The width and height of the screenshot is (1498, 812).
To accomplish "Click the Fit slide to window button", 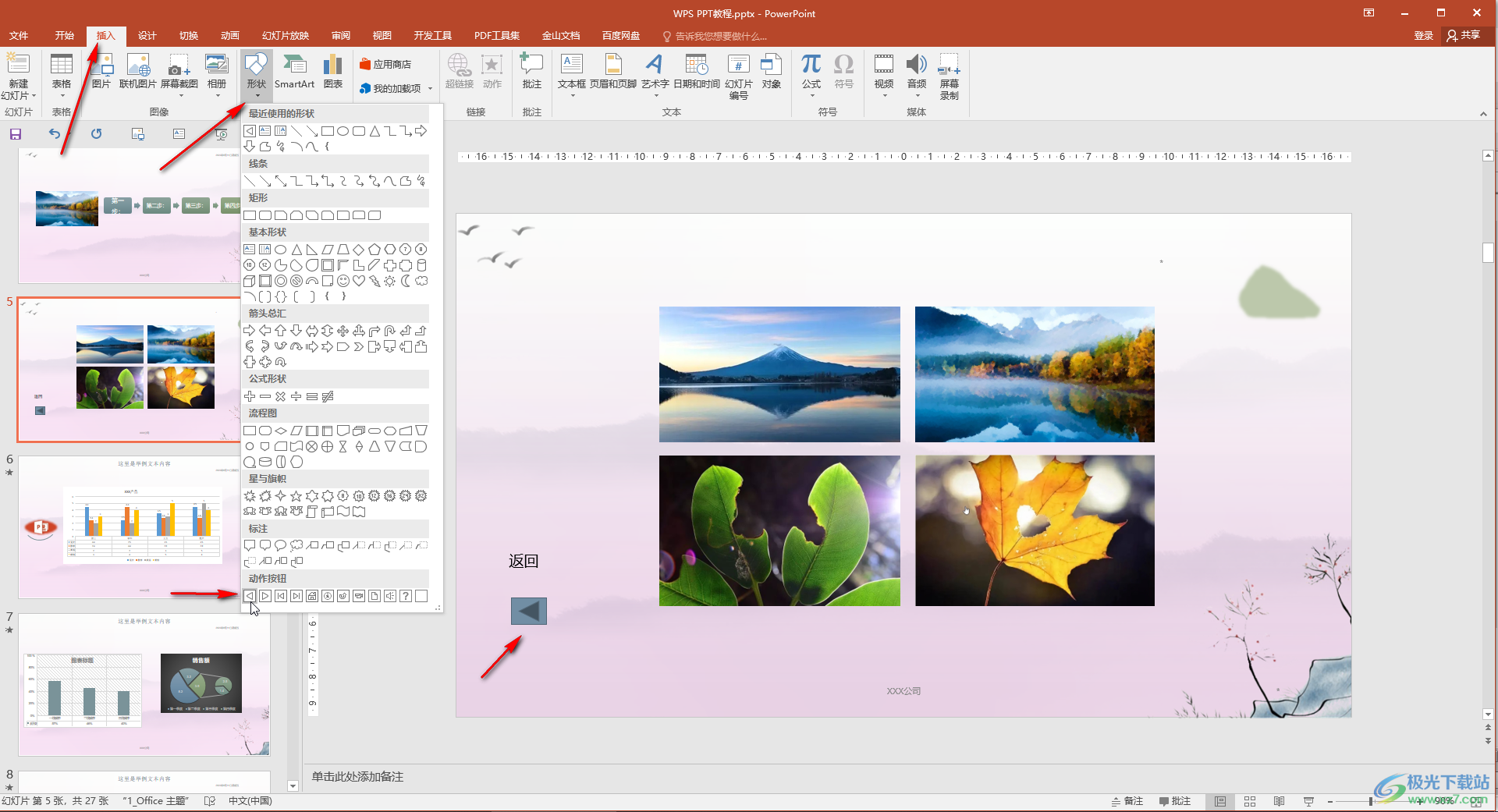I will point(1476,801).
